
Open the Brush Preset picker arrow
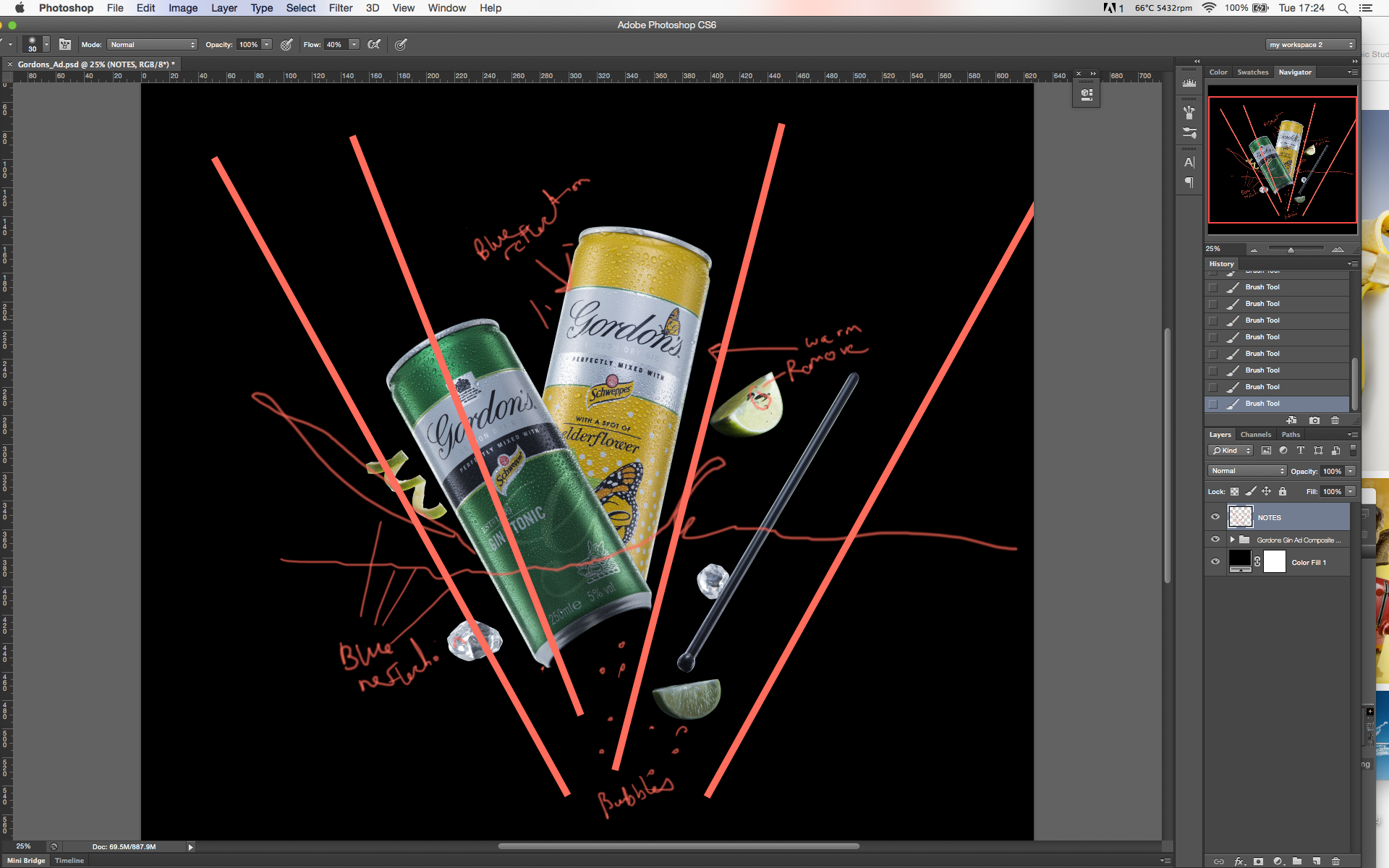pyautogui.click(x=46, y=44)
